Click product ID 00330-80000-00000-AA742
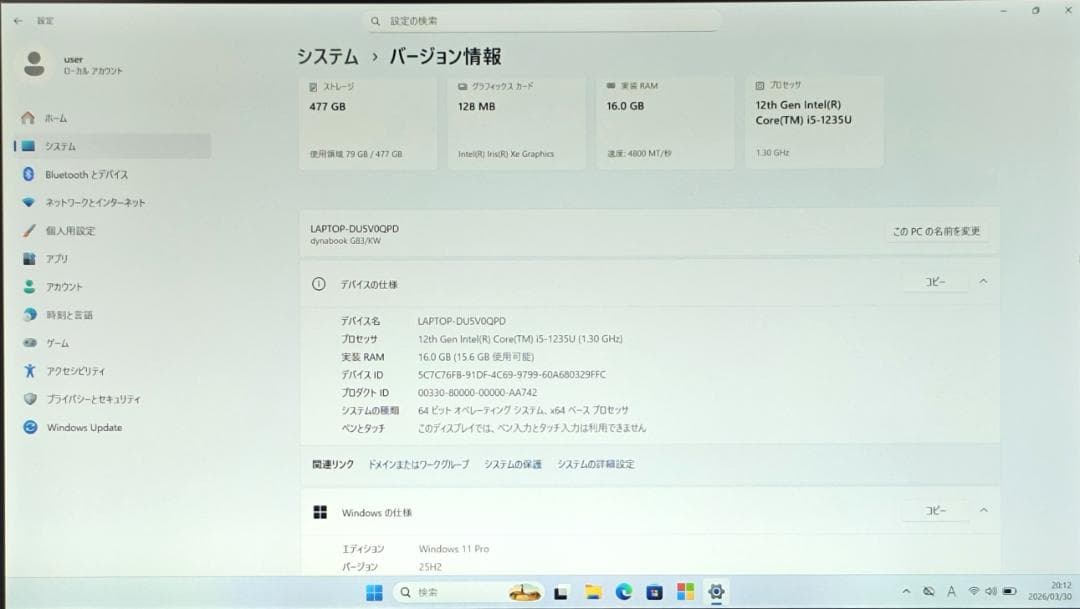Viewport: 1080px width, 609px height. click(477, 393)
